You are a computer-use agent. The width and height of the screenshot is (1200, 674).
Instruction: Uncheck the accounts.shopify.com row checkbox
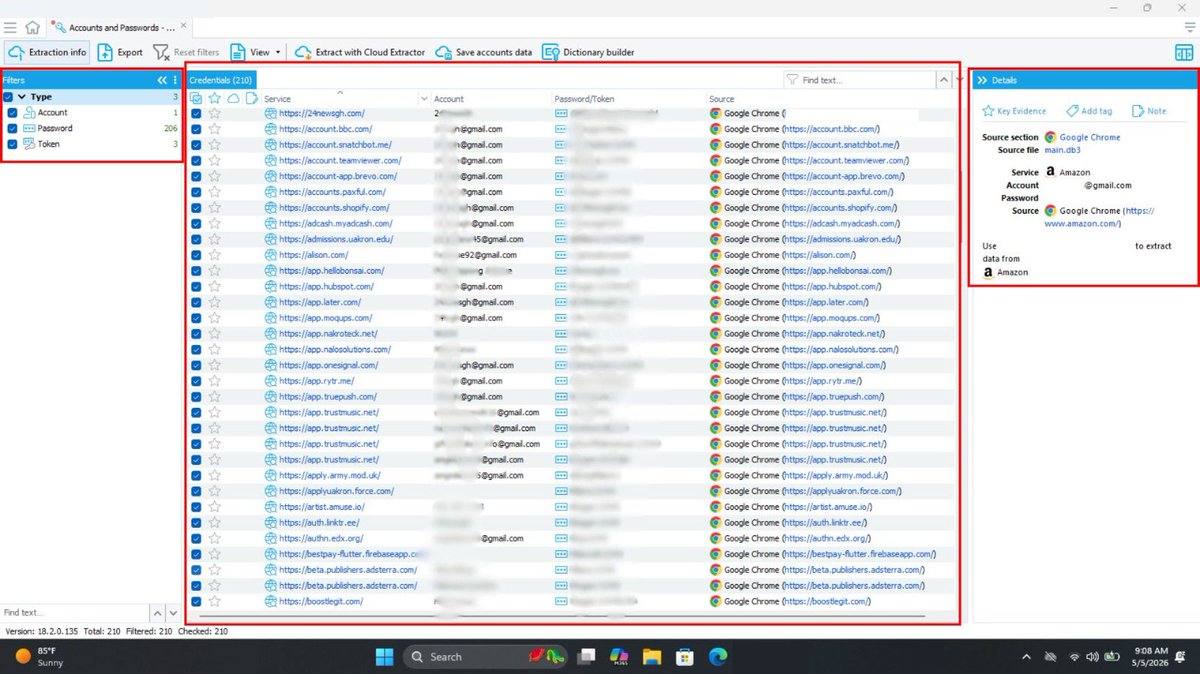click(196, 208)
